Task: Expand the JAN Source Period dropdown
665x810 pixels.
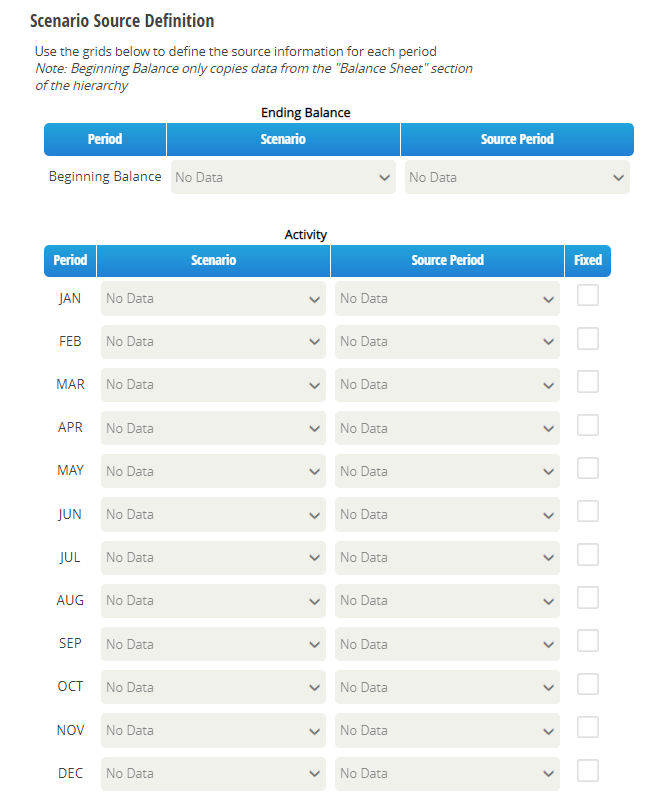Action: tap(447, 299)
